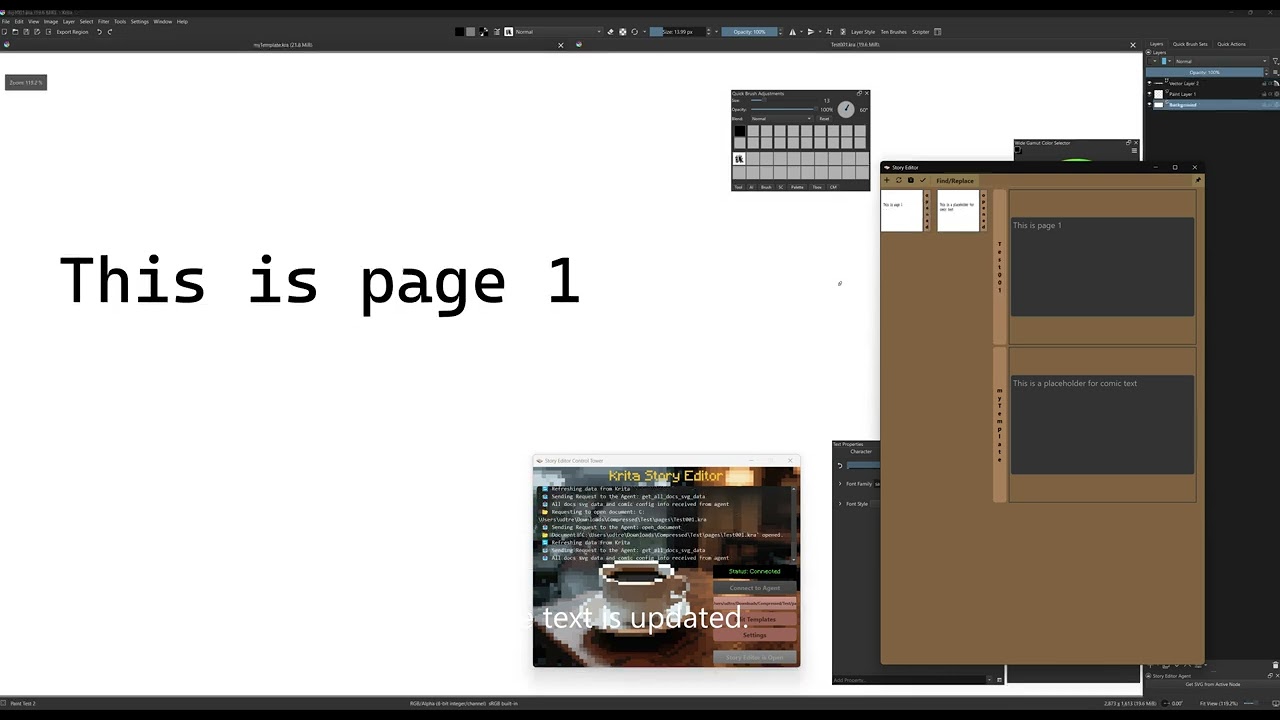This screenshot has width=1280, height=720.
Task: Add a new page in the Story Editor
Action: (x=887, y=180)
